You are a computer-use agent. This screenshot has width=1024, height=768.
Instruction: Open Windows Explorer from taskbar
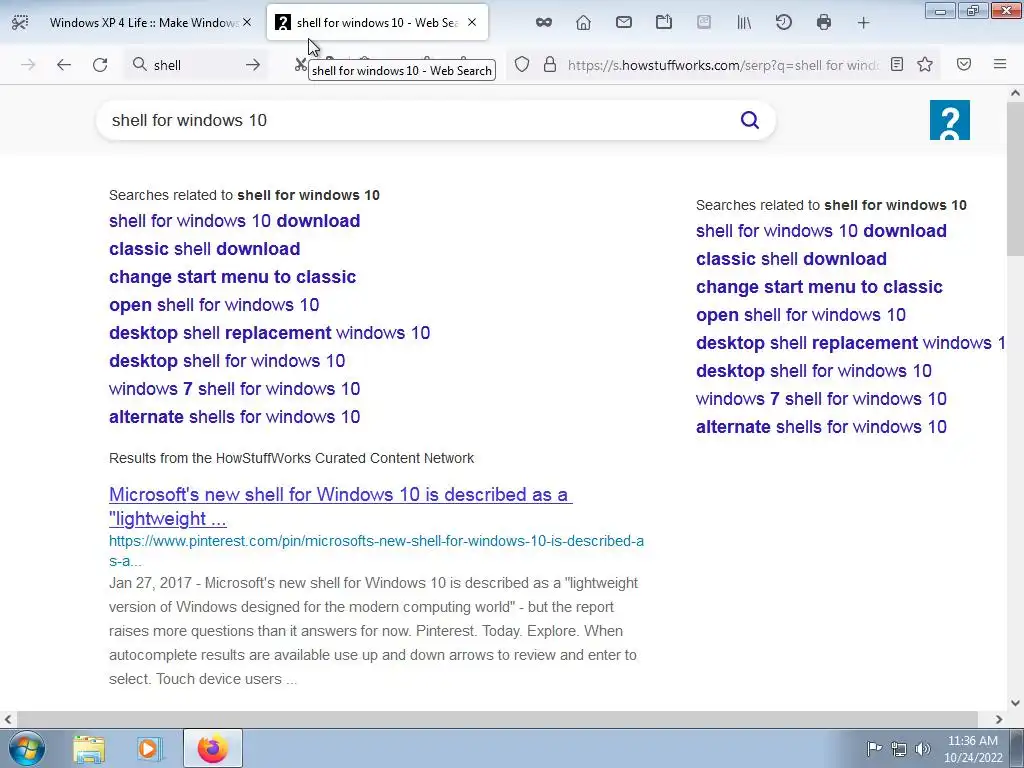pos(89,748)
